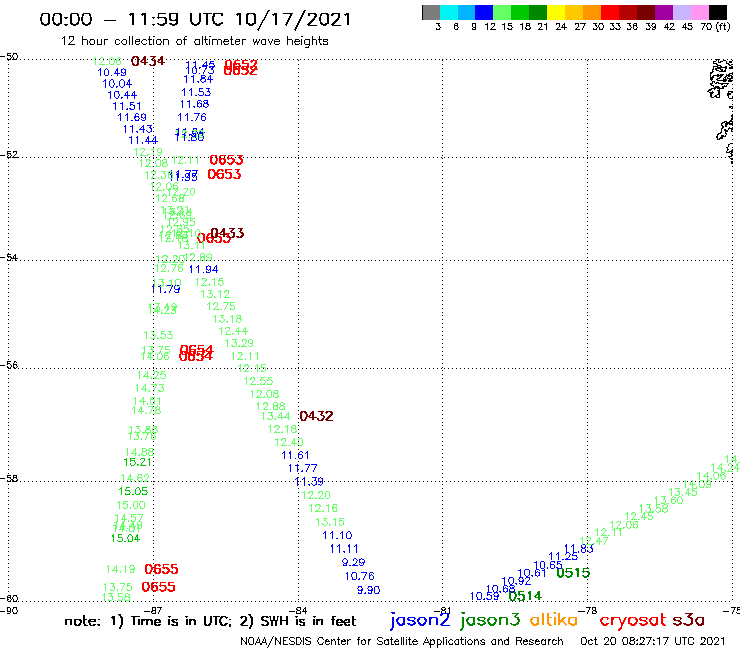Image resolution: width=740 pixels, height=650 pixels.
Task: Click the 13.15 wave height value
Action: 330,522
